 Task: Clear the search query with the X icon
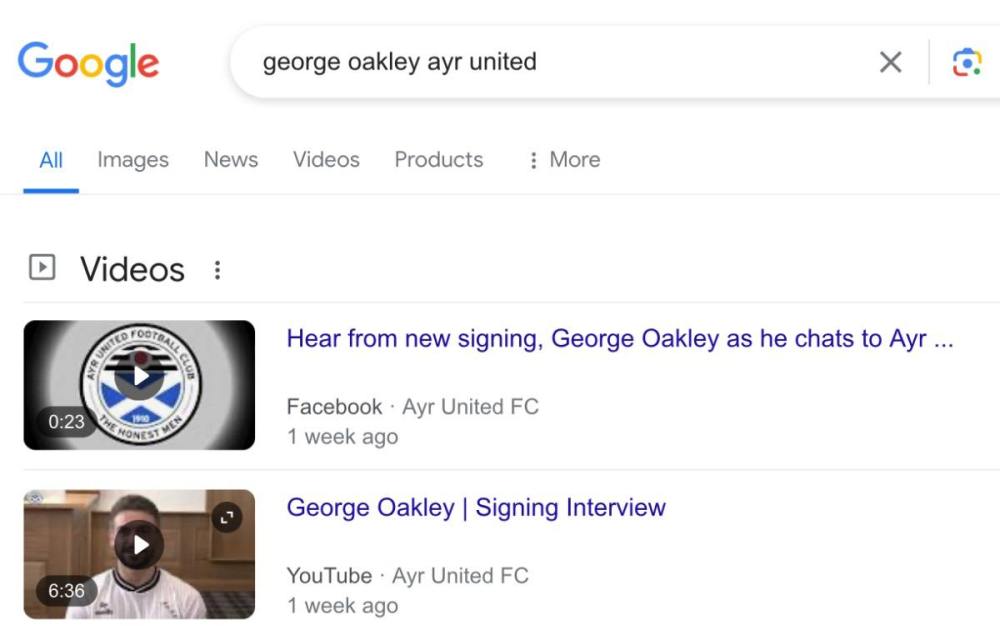coord(890,62)
